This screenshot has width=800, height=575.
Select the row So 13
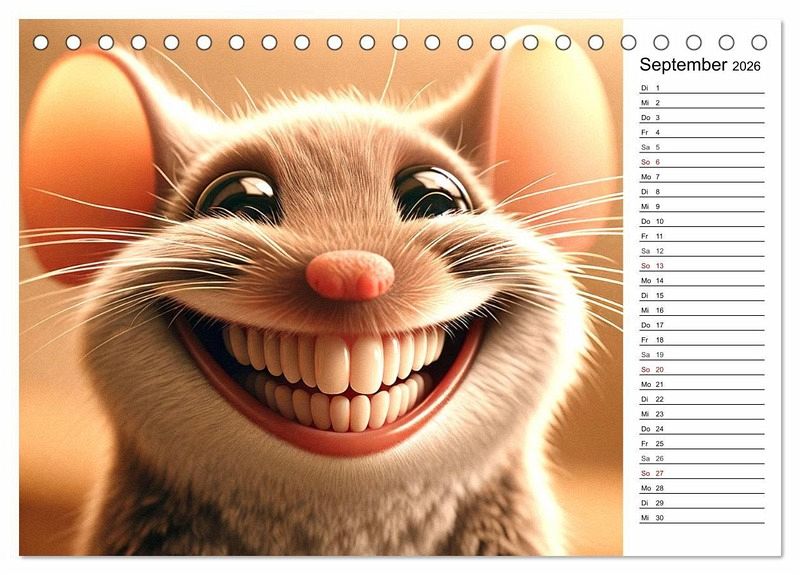tap(702, 265)
